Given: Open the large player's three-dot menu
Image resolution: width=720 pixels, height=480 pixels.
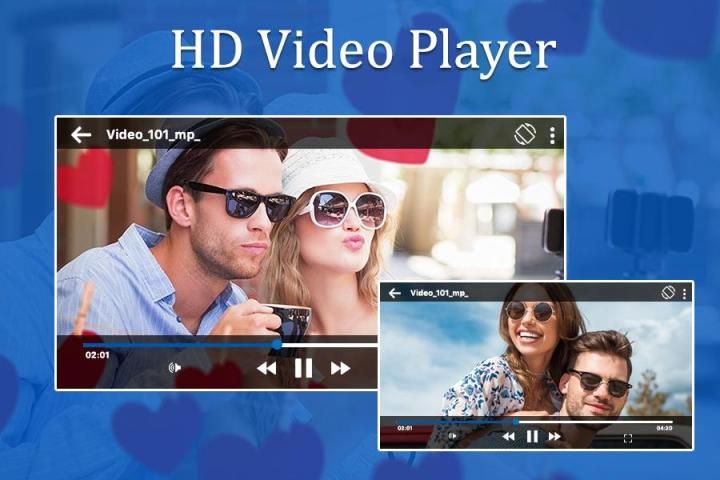Looking at the screenshot, I should tap(552, 135).
